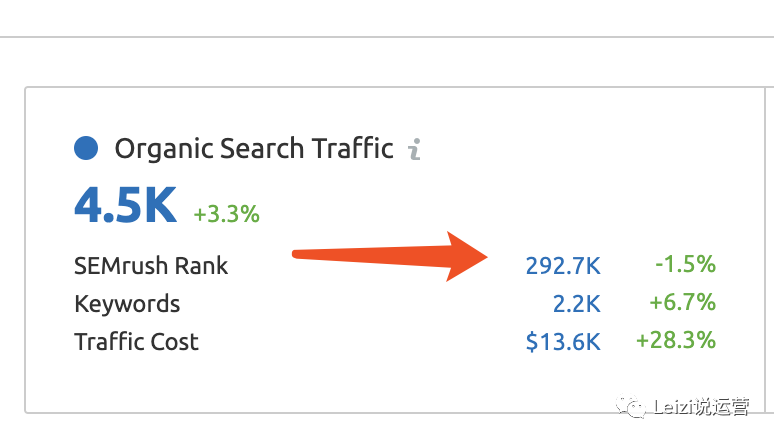Open the $13.6K traffic cost link
774x440 pixels.
pyautogui.click(x=563, y=342)
